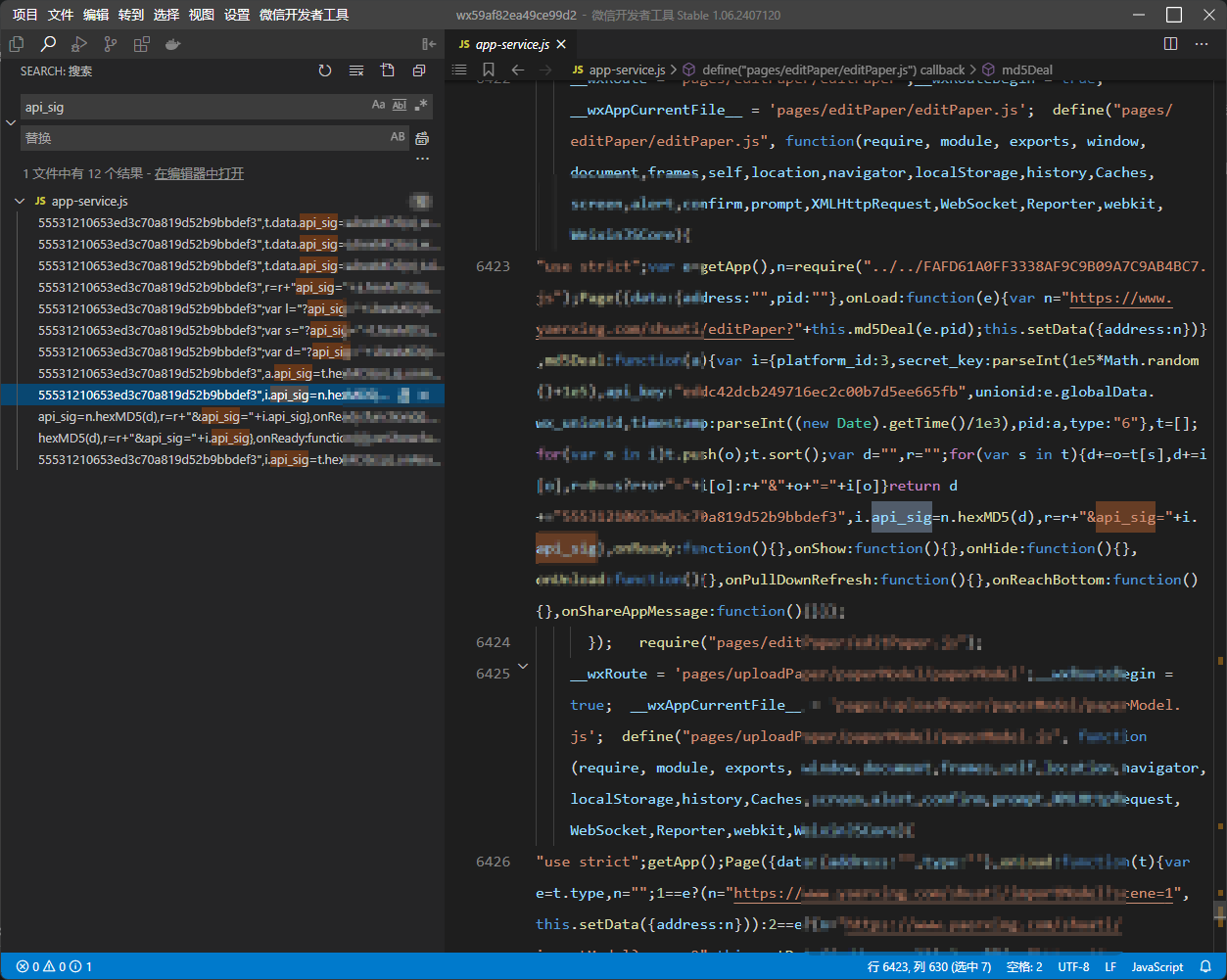1227x980 pixels.
Task: Fold code at line 6425
Action: pos(523,666)
